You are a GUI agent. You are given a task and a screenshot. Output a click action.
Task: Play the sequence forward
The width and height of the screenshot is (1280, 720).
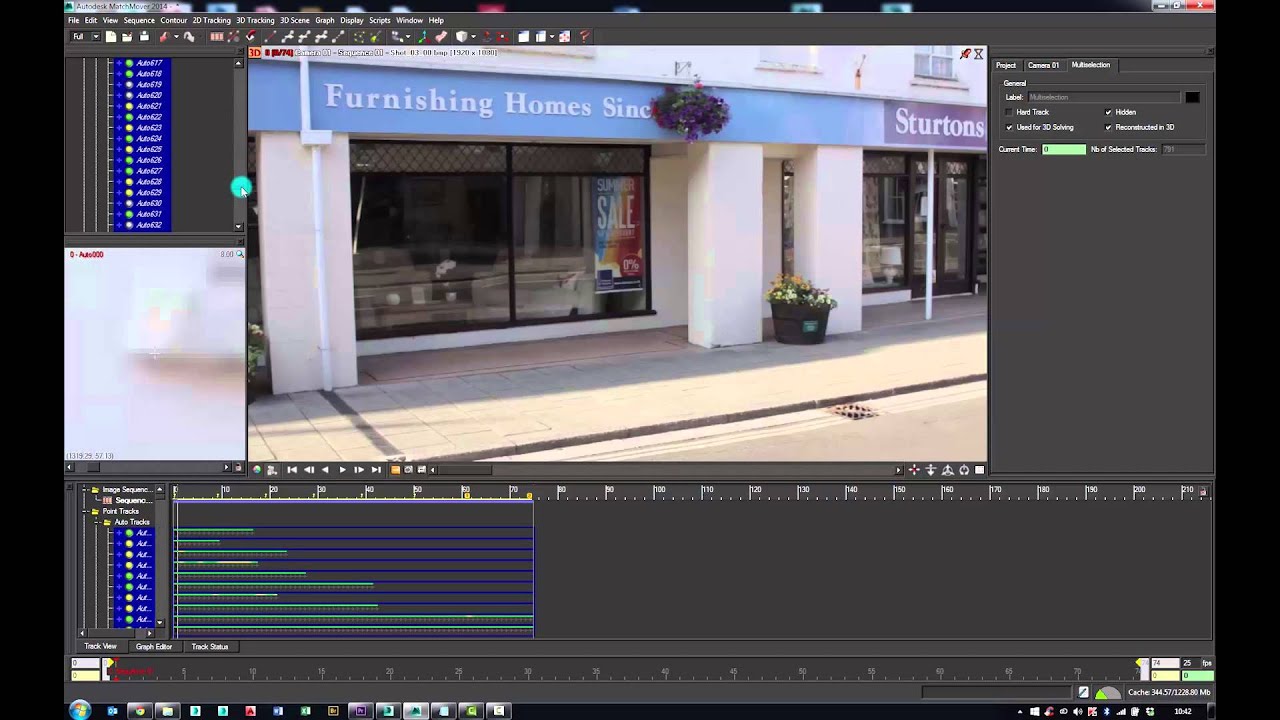[x=342, y=470]
